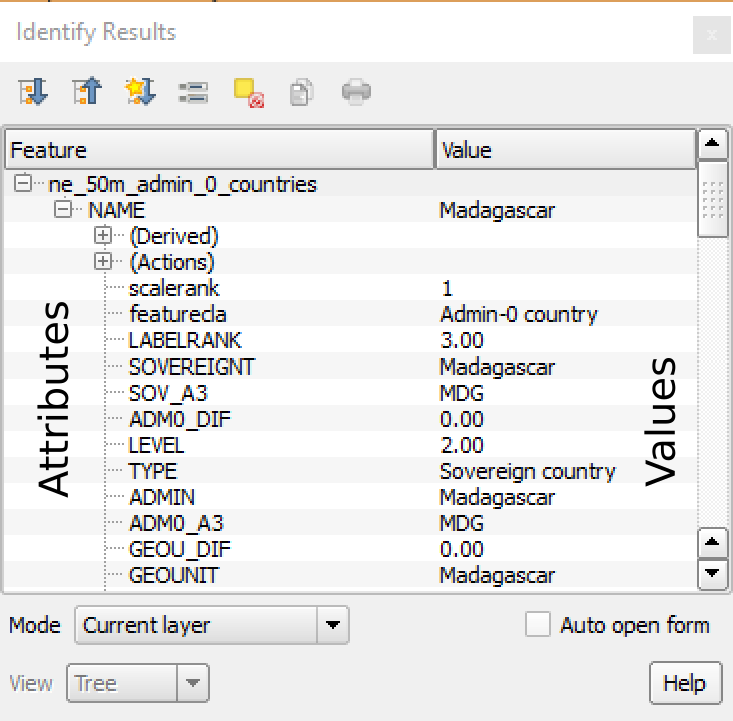The width and height of the screenshot is (733, 721).
Task: Select the SOVEREIGNT attribute row
Action: pyautogui.click(x=191, y=367)
